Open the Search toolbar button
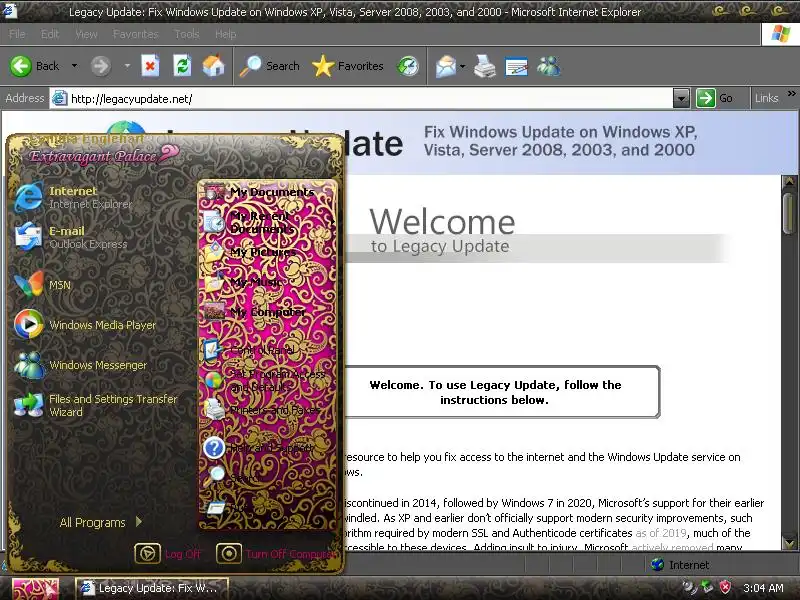 pyautogui.click(x=269, y=66)
